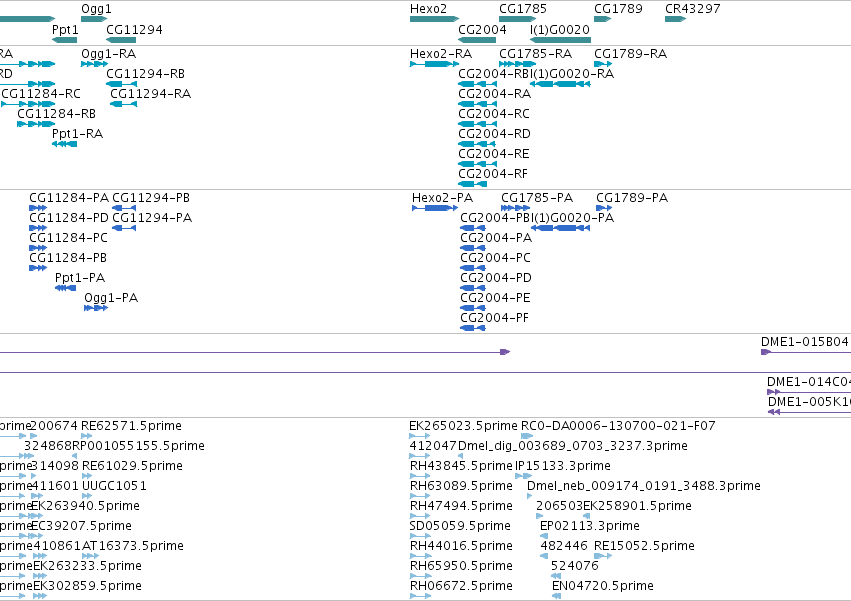The image size is (851, 601).
Task: Click the Ppt1 gene arrow glyph
Action: click(x=65, y=40)
